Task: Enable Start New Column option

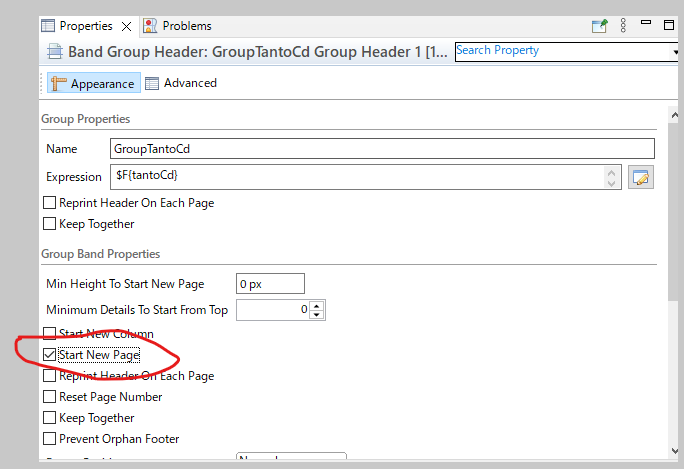Action: point(50,333)
